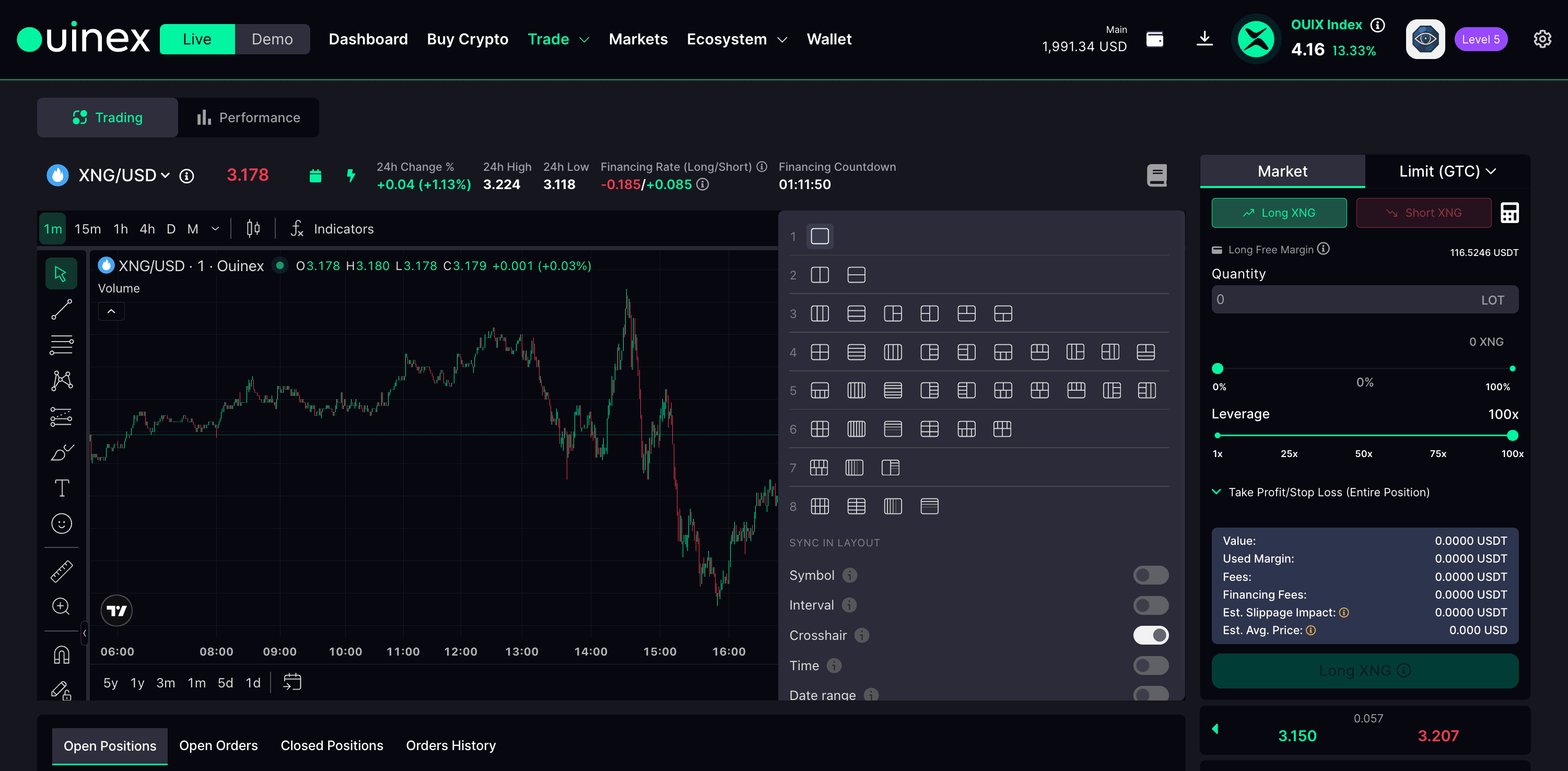
Task: Select the text annotation tool
Action: click(62, 488)
